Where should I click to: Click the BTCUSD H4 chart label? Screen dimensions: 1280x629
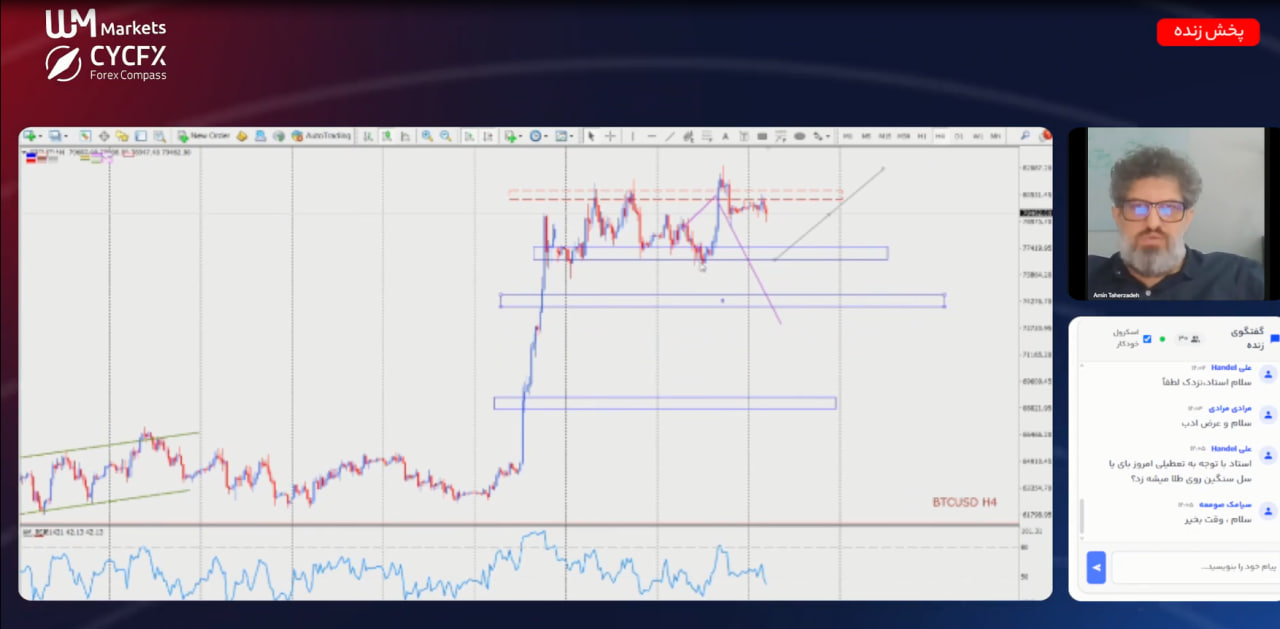964,502
